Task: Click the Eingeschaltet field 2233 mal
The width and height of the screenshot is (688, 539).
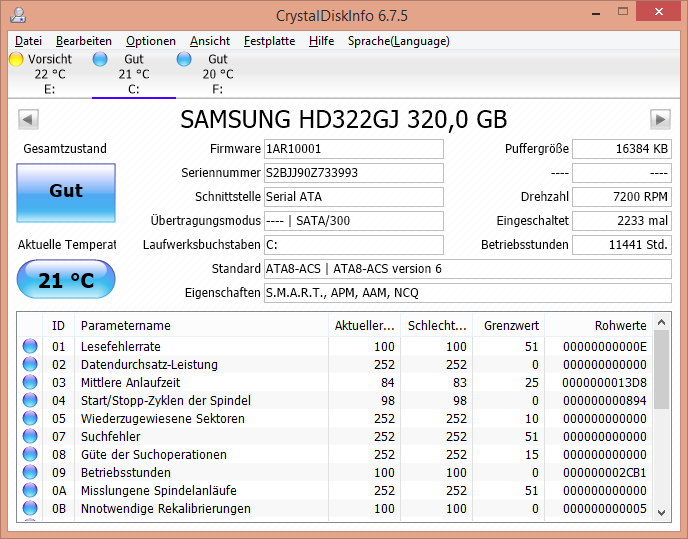Action: (622, 221)
